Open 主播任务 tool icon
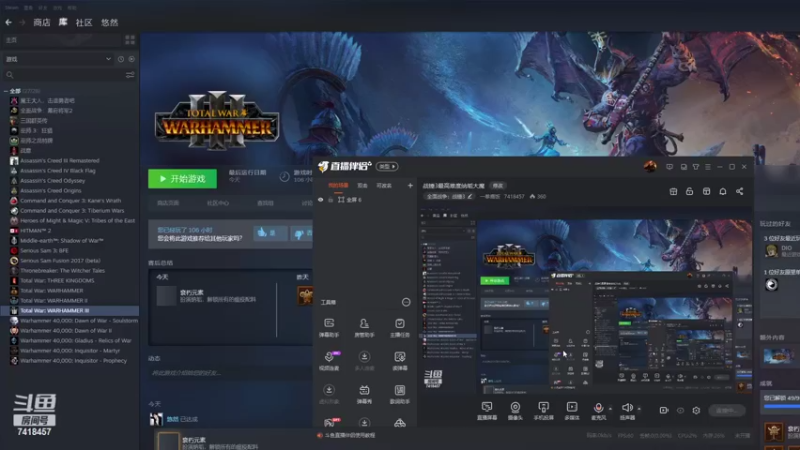This screenshot has height=450, width=800. pos(399,328)
